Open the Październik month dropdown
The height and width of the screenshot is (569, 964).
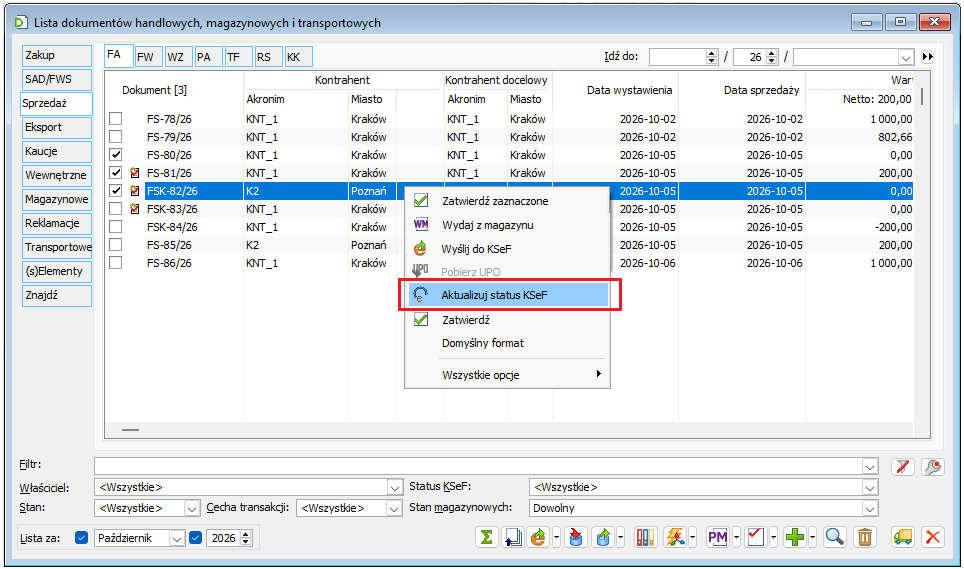click(x=177, y=538)
